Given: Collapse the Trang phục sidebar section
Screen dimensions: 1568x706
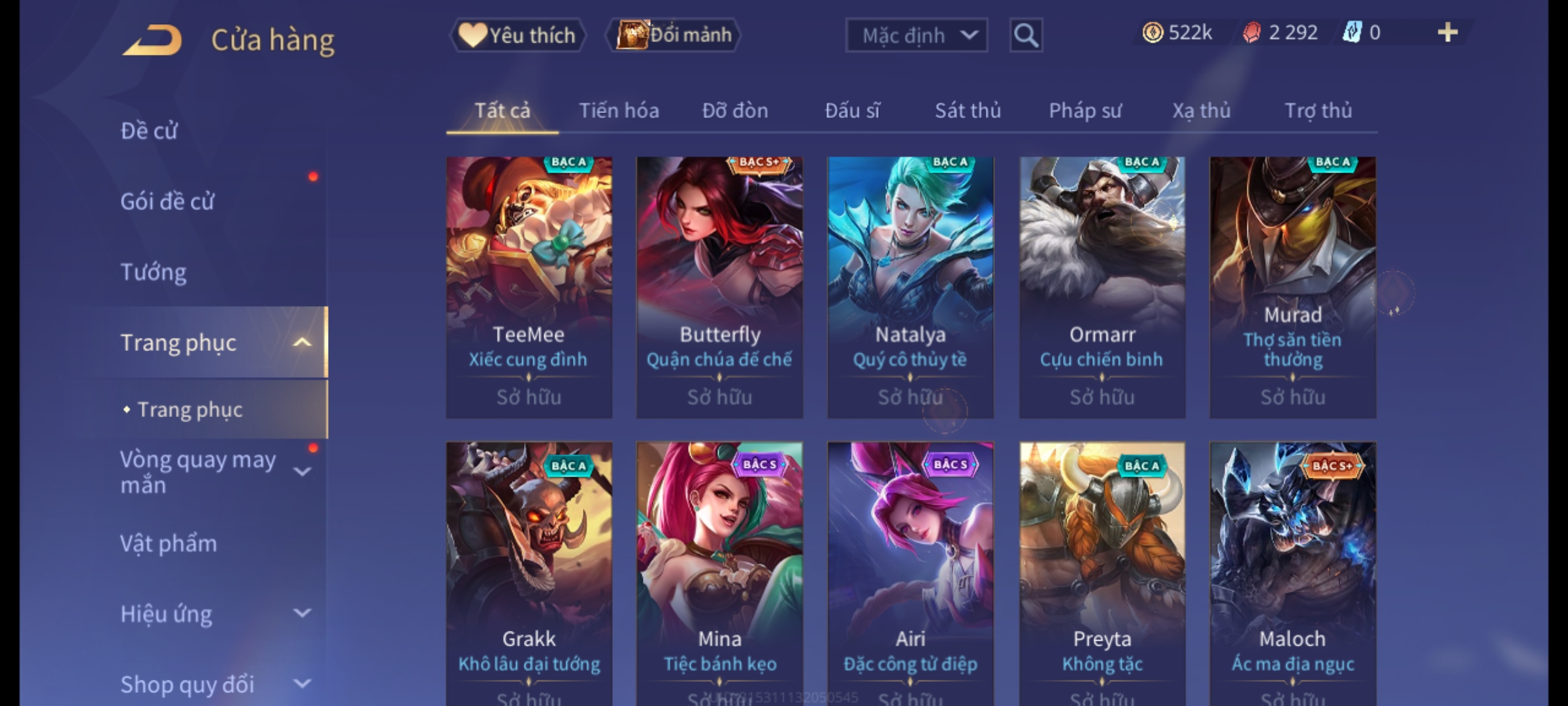Looking at the screenshot, I should pos(301,343).
